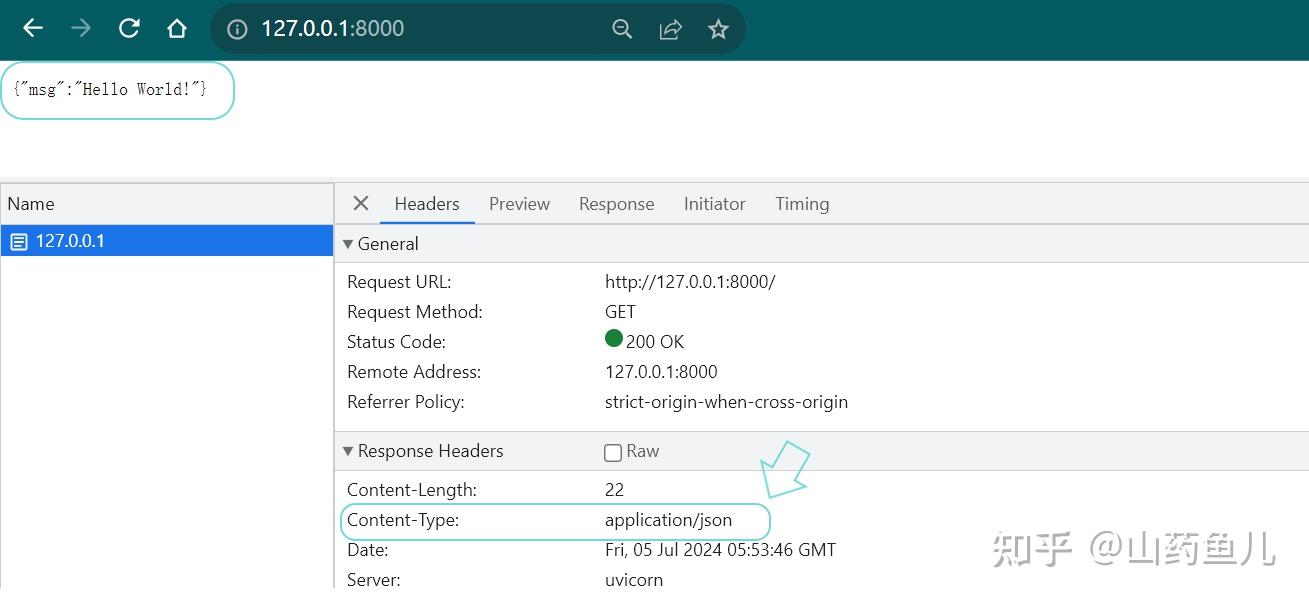This screenshot has width=1309, height=603.
Task: Close request details with the X icon
Action: click(x=360, y=203)
